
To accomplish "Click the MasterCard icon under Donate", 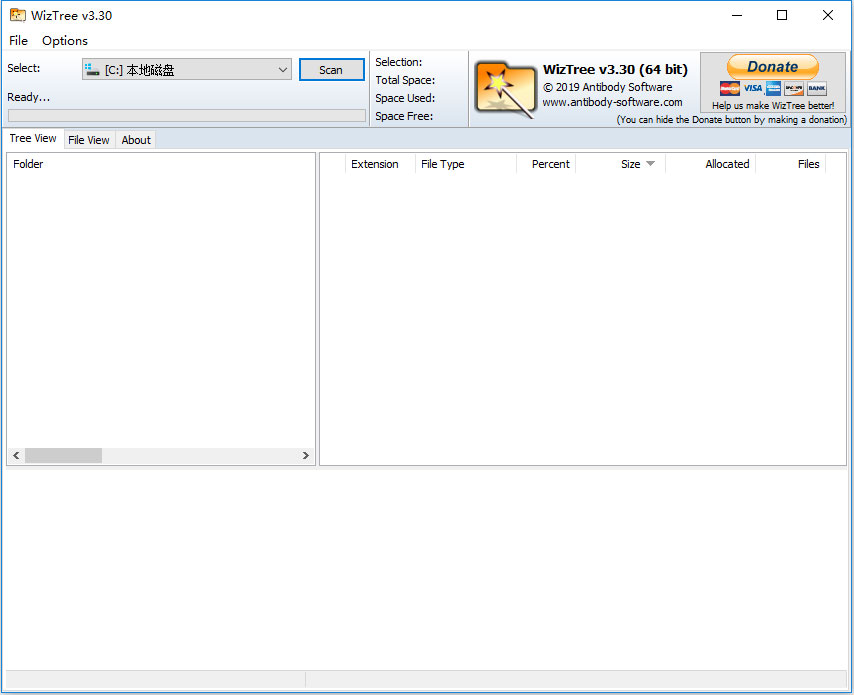I will pos(730,88).
